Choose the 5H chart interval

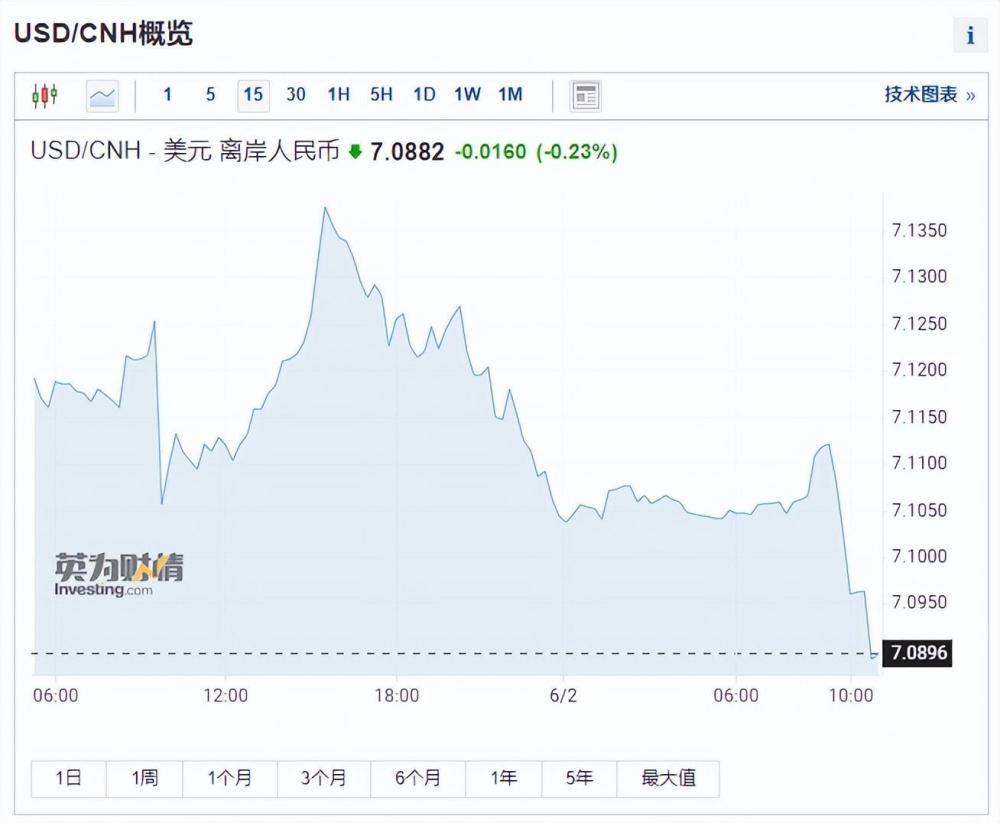(x=381, y=95)
